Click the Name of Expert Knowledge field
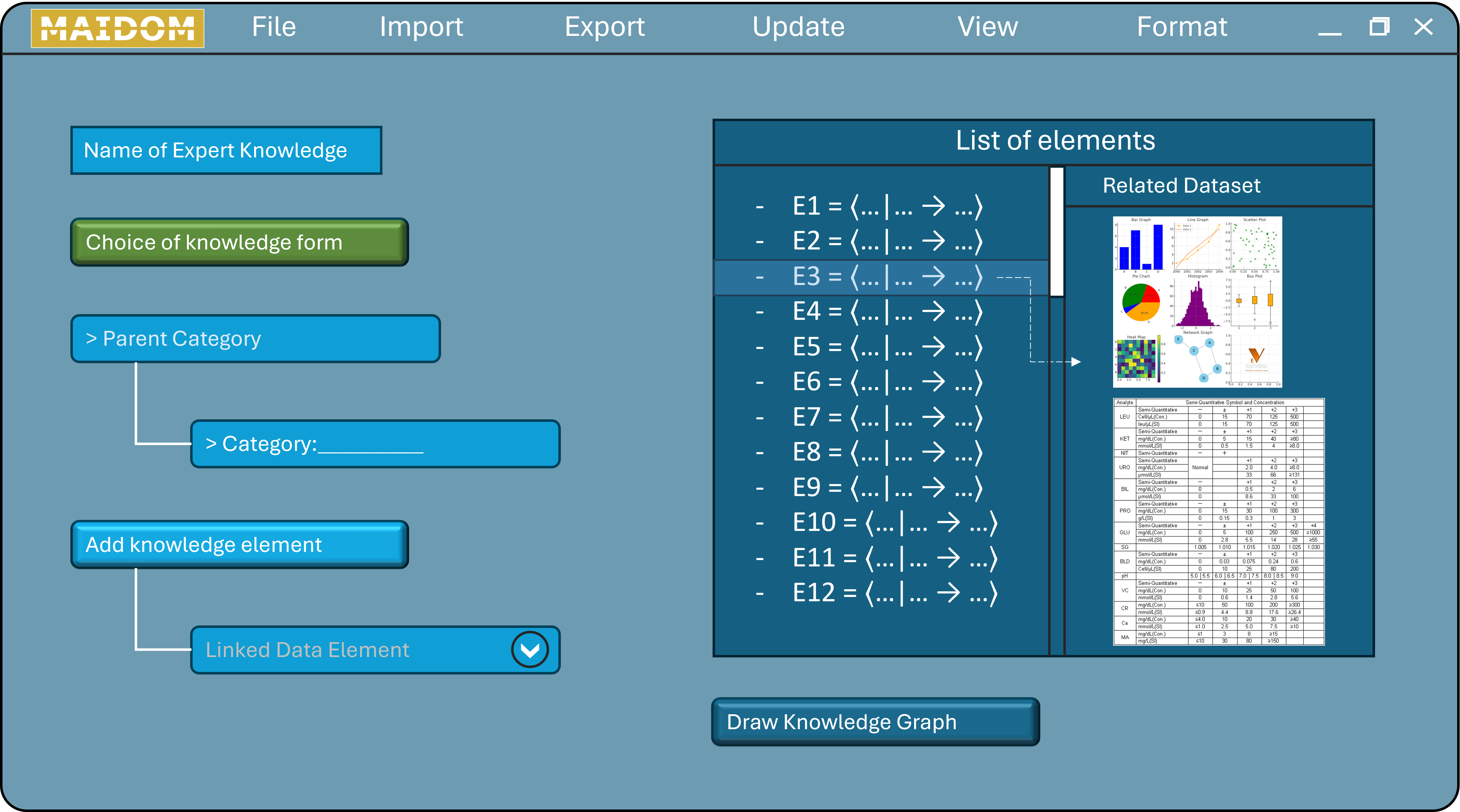Screen dimensions: 1460x812 (x=226, y=150)
